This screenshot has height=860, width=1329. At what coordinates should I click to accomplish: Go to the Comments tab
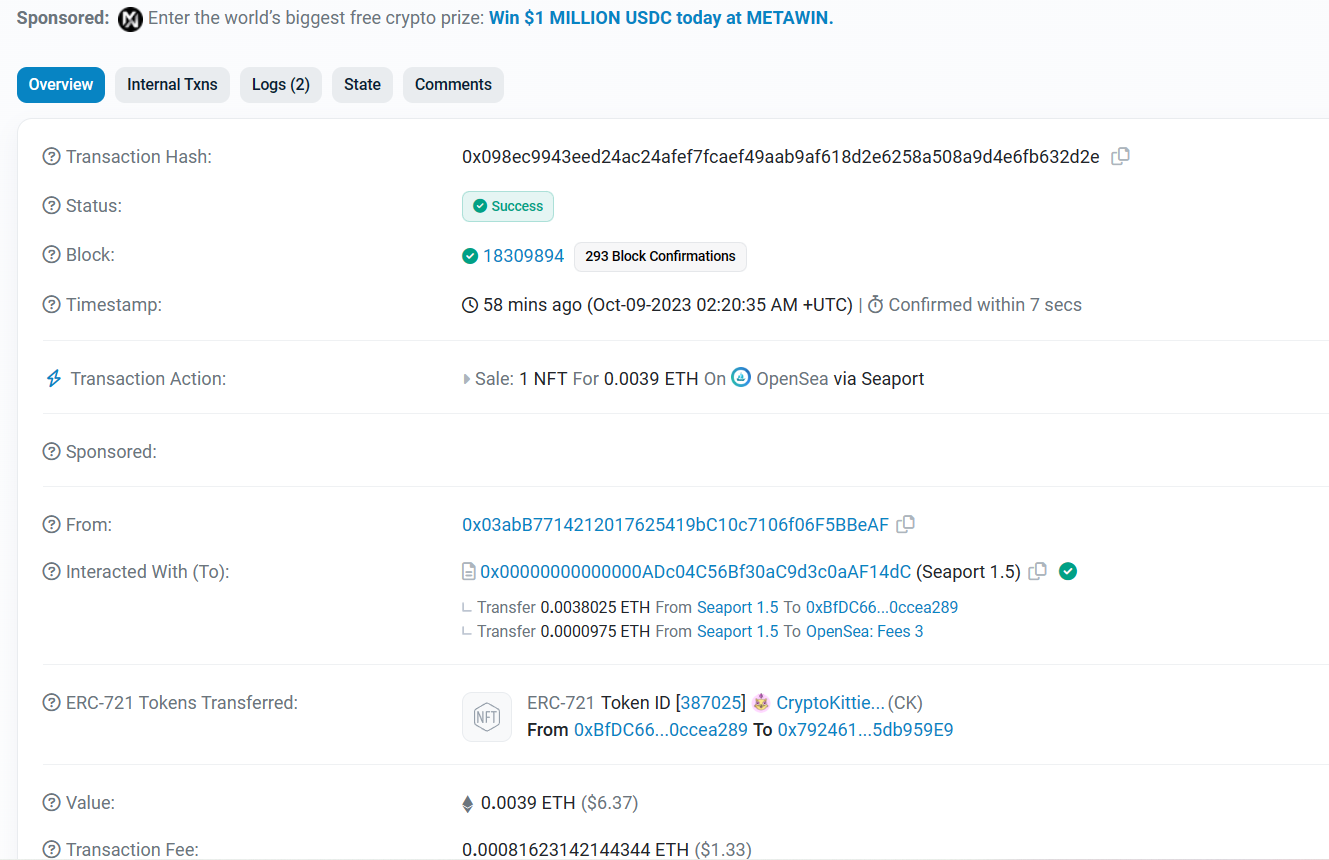pos(453,85)
